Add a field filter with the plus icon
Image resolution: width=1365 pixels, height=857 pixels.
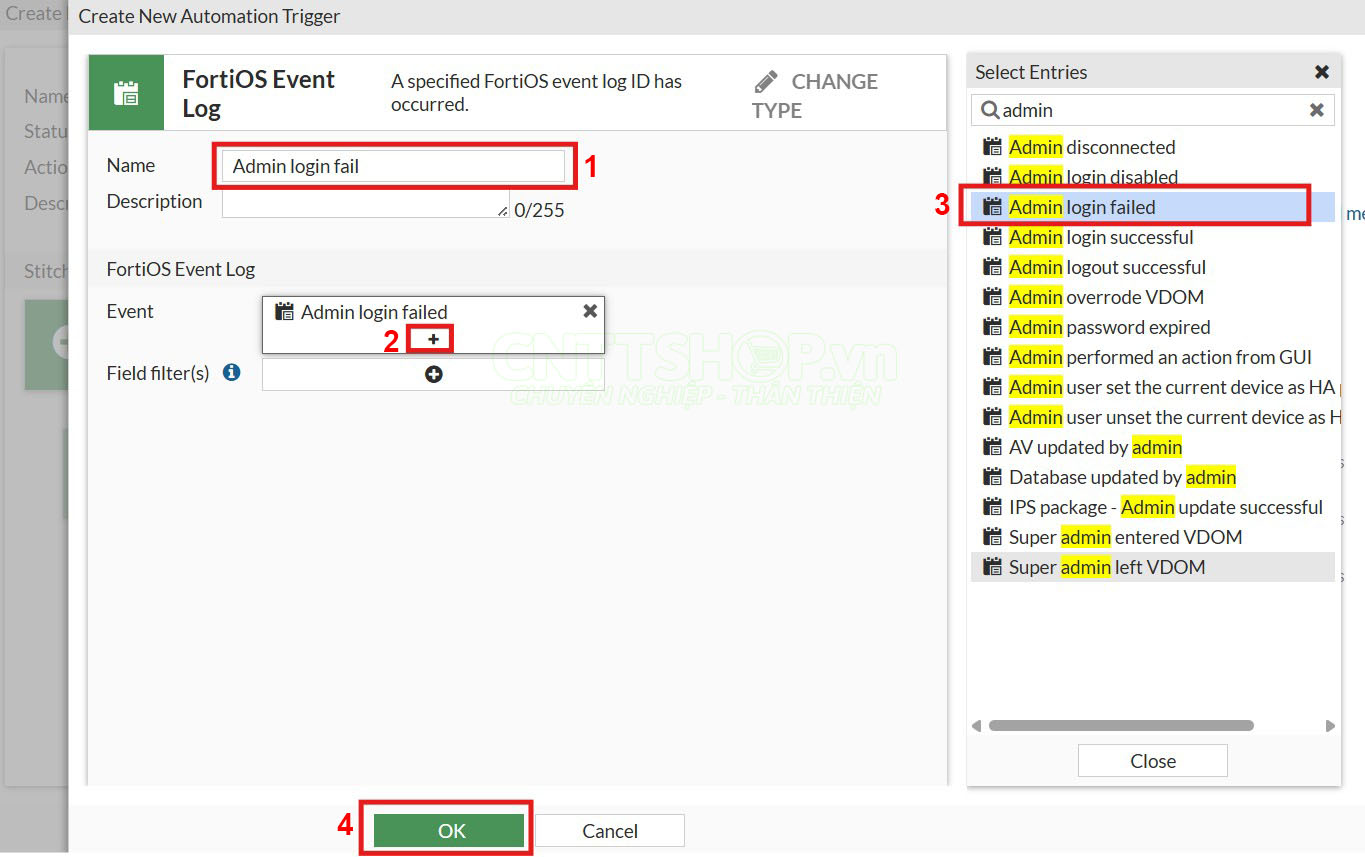(x=433, y=374)
